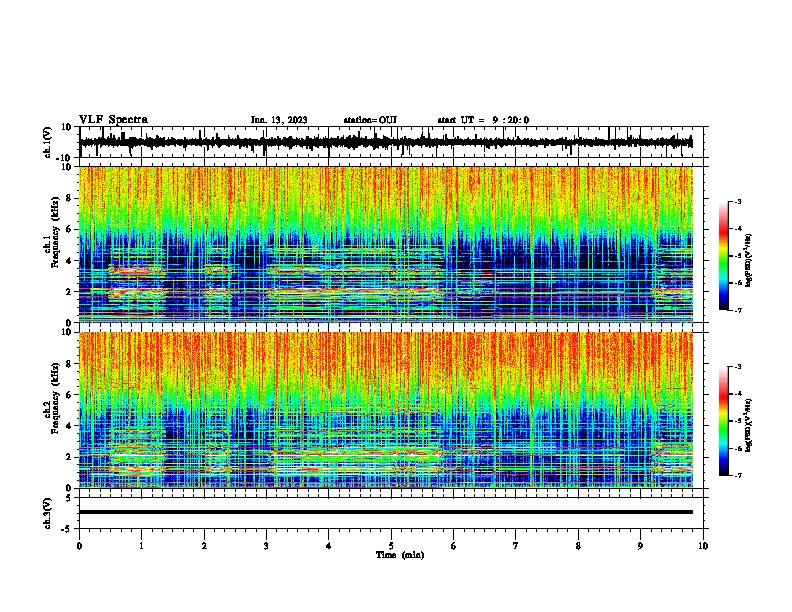Click time axis tick label "8"
Image resolution: width=792 pixels, height=612 pixels.
coord(578,546)
